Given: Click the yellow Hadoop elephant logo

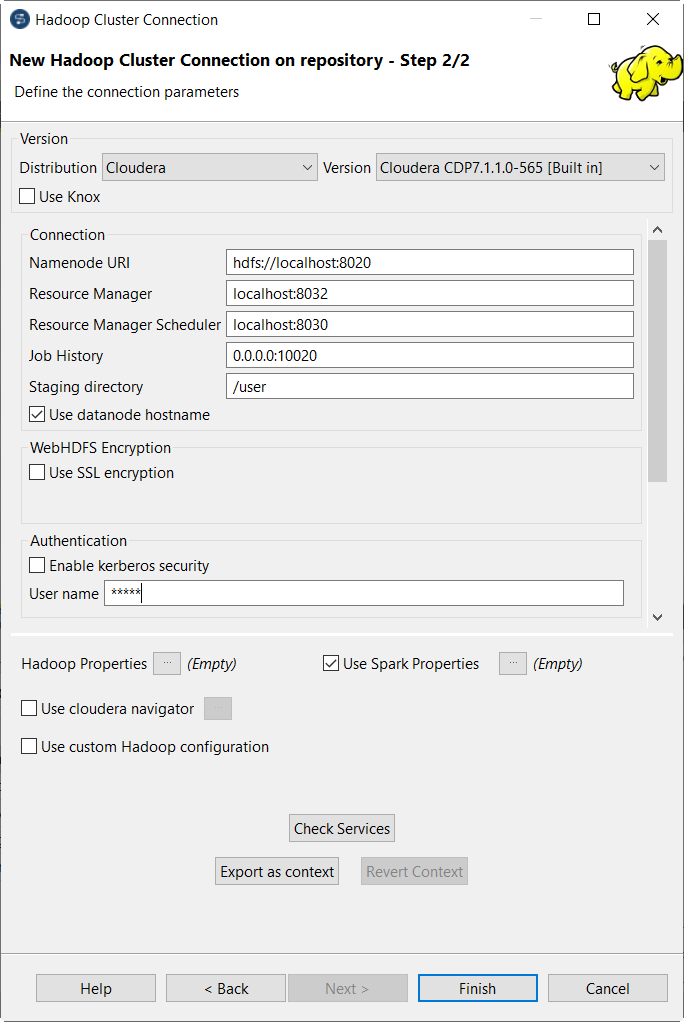Looking at the screenshot, I should click(x=645, y=72).
